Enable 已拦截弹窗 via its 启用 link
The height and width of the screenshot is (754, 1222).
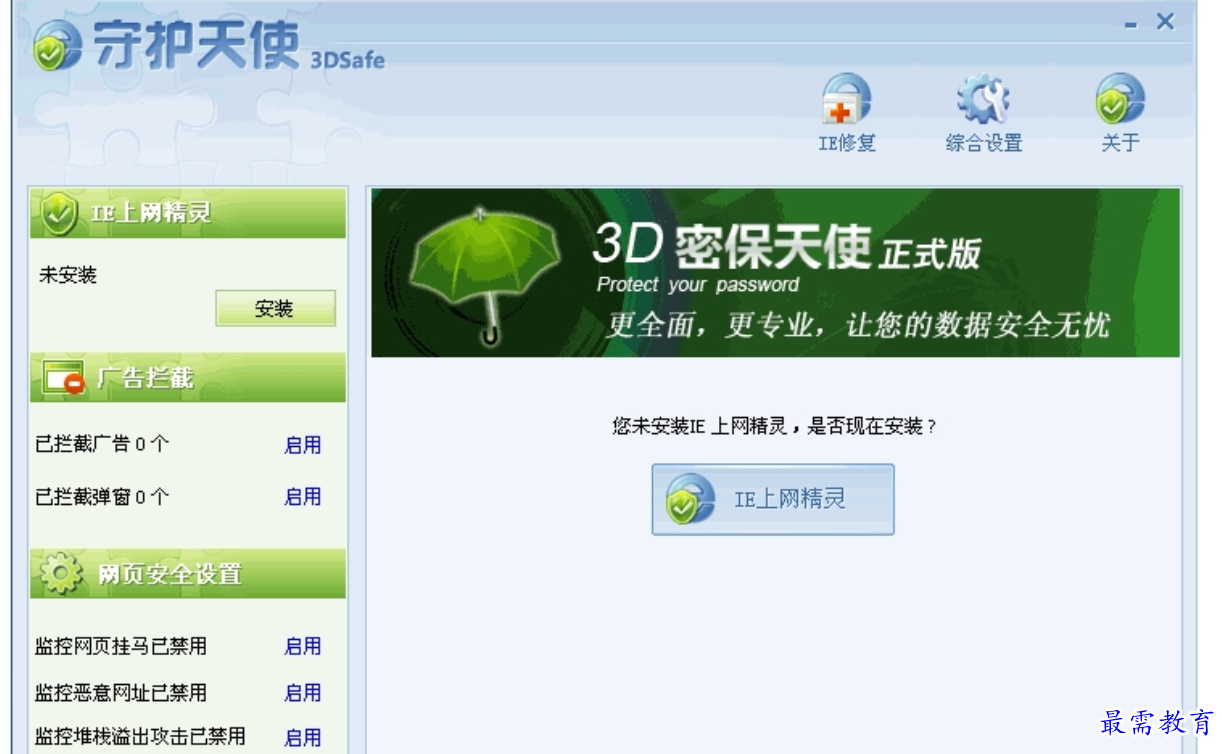click(x=303, y=496)
